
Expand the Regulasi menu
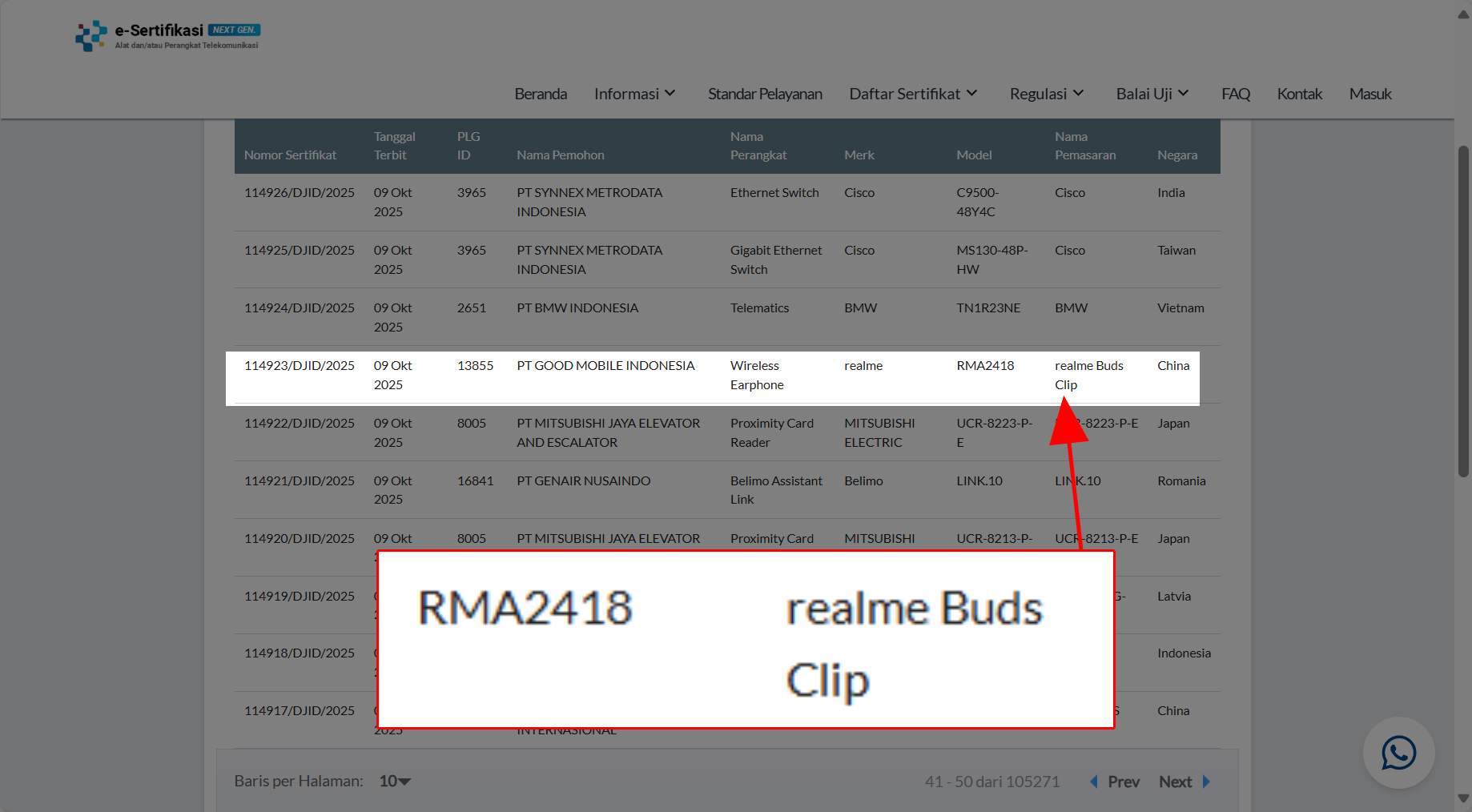coord(1047,94)
